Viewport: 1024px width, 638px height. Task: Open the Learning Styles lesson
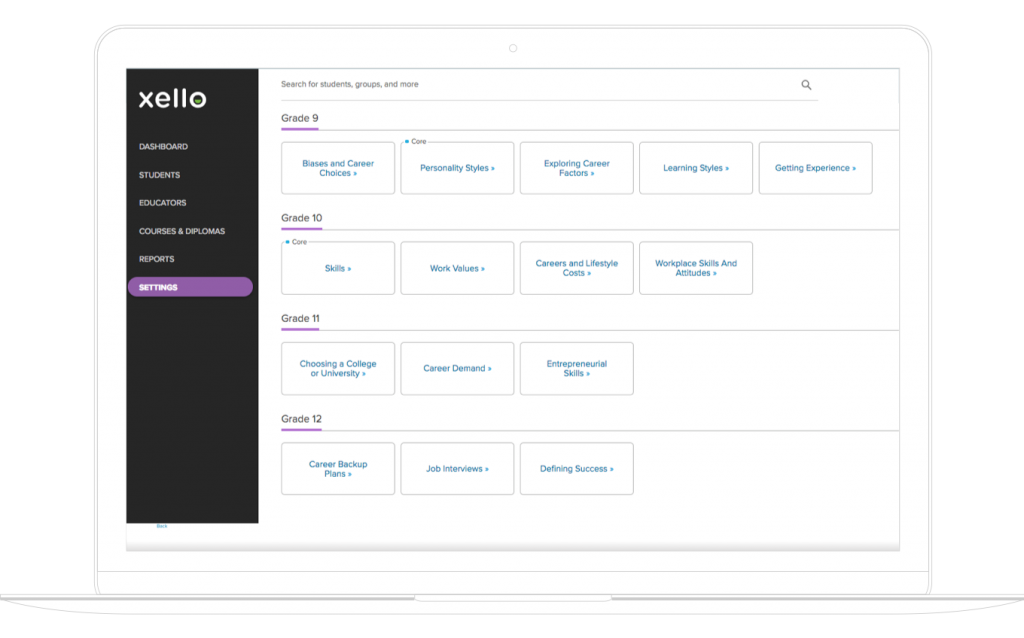pos(695,167)
